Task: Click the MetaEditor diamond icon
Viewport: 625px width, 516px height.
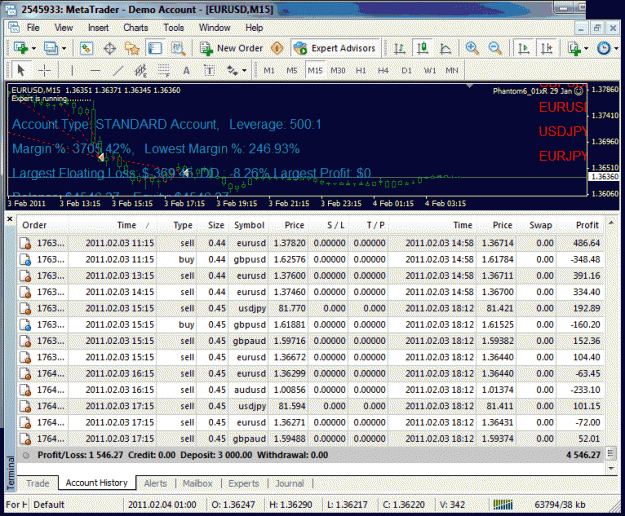Action: point(277,48)
